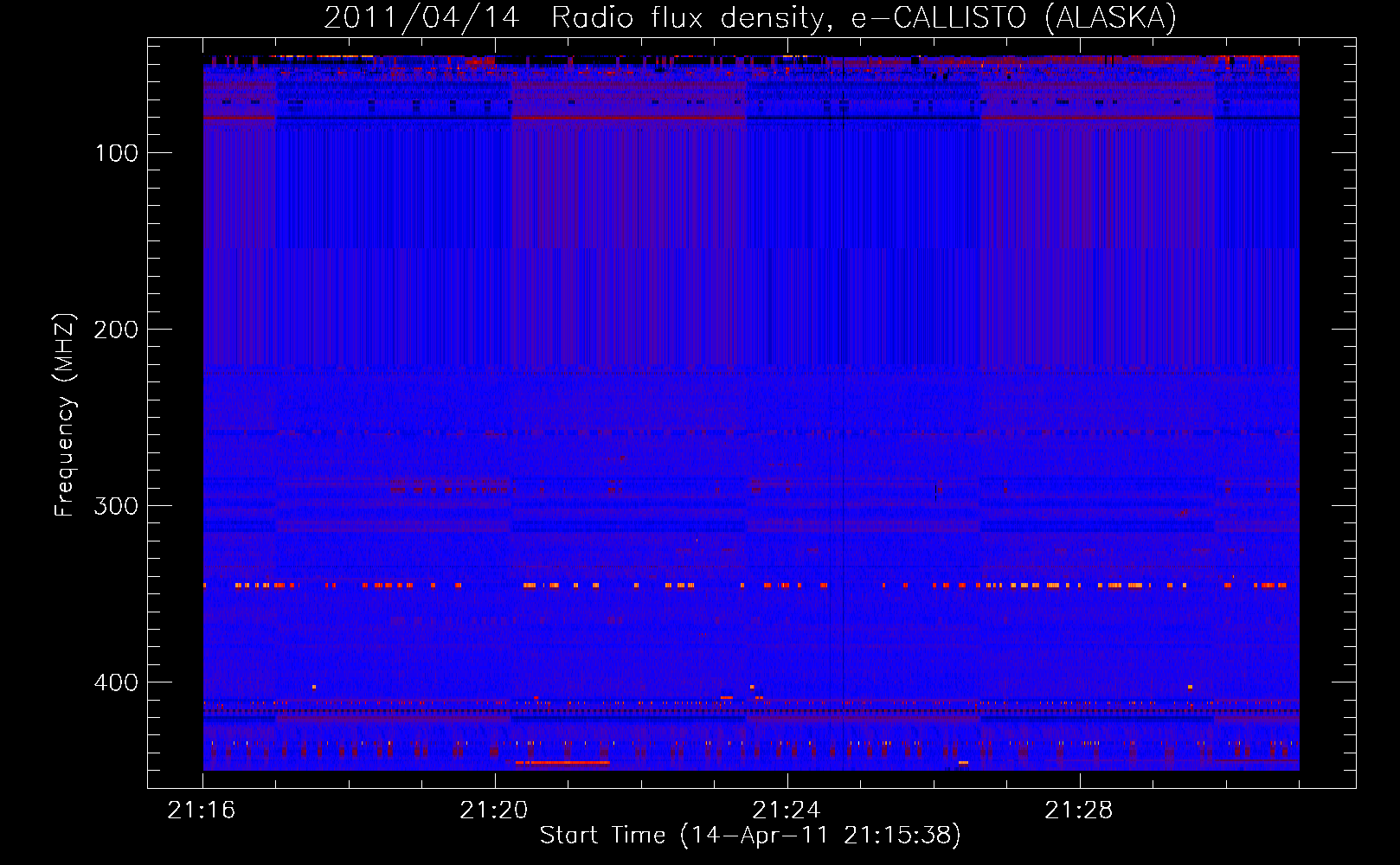
Task: Click the 'Start Time (14-Apr-11 21:15:38)' label
Action: (x=750, y=835)
